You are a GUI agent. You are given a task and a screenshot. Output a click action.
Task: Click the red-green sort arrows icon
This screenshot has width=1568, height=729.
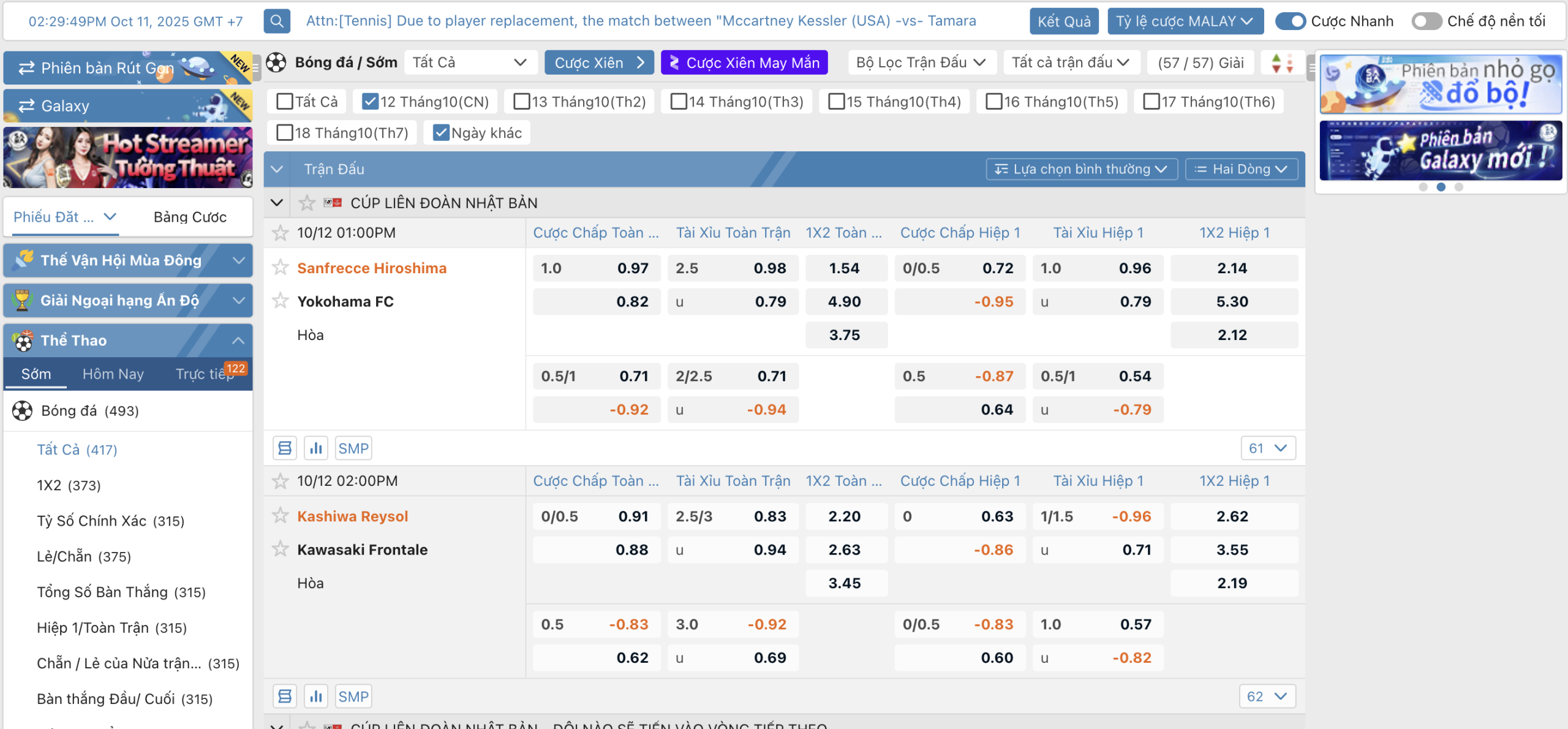coord(1283,63)
